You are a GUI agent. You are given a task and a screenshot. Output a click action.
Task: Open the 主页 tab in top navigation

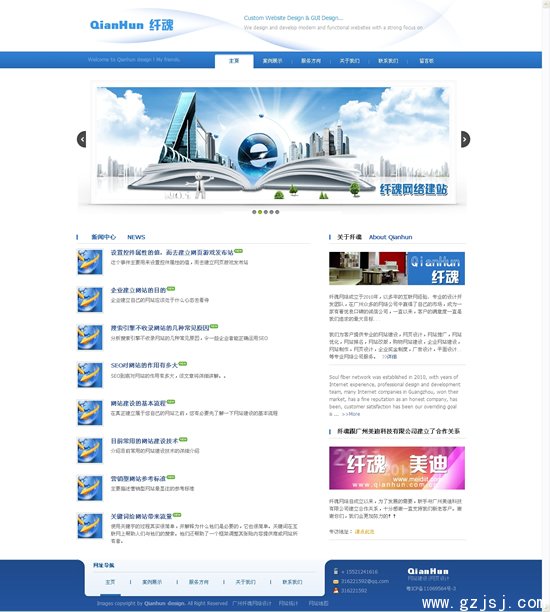(x=234, y=61)
